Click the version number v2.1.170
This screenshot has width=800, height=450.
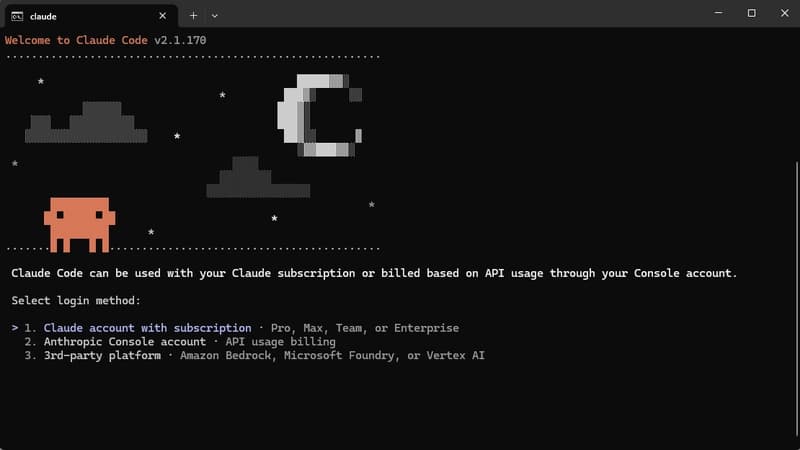[x=180, y=40]
